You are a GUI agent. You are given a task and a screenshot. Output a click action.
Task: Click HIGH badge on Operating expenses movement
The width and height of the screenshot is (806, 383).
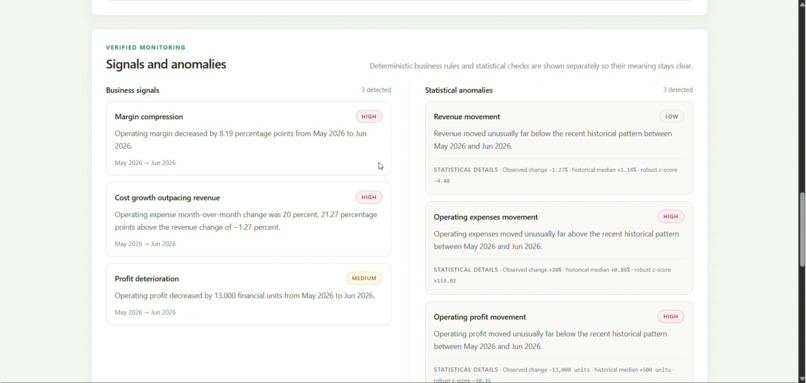pyautogui.click(x=670, y=217)
